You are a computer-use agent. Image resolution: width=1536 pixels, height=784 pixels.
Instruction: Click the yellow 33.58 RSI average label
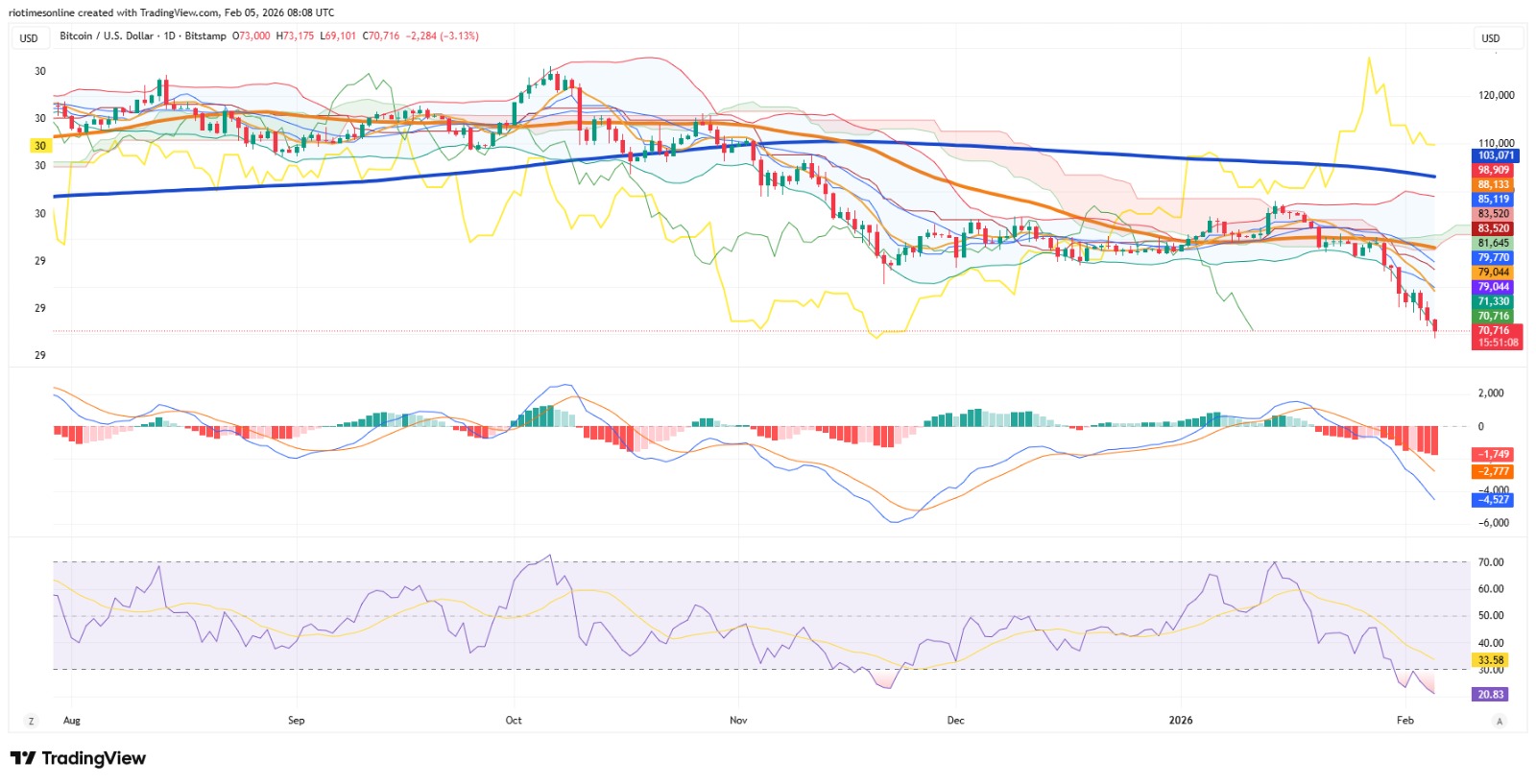tap(1490, 660)
